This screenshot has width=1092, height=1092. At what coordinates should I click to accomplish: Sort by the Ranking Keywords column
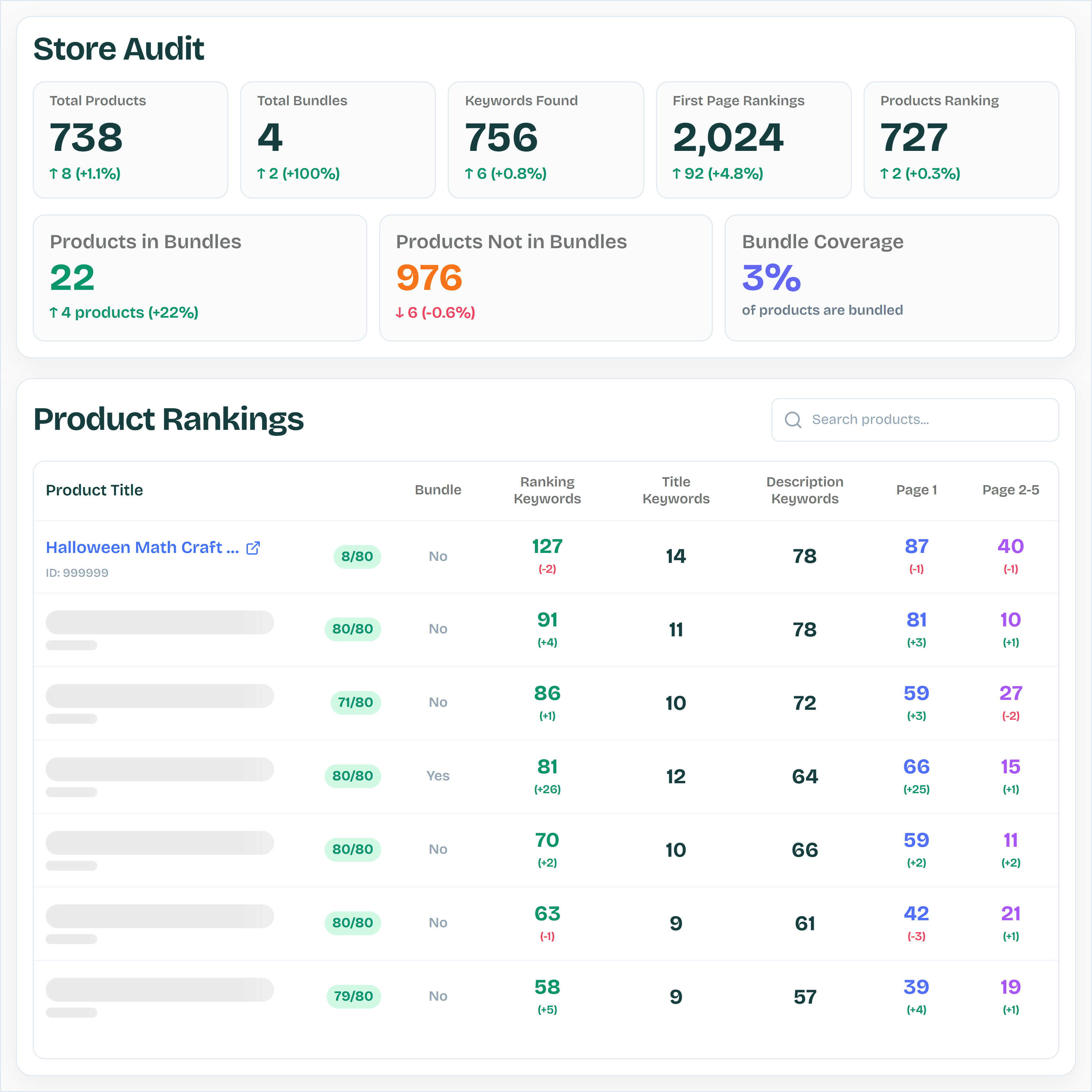[x=547, y=490]
